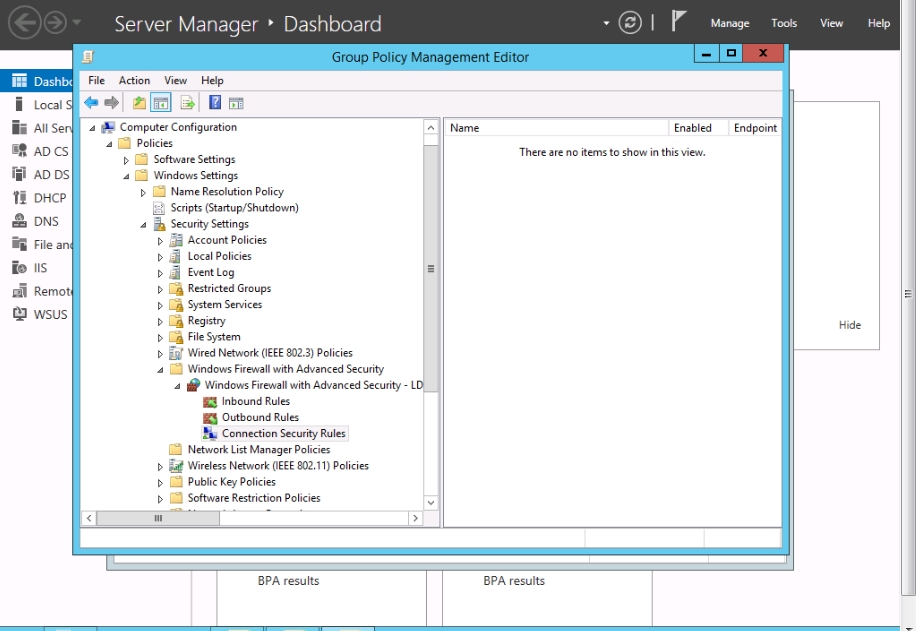Open the Editor's View menu
The height and width of the screenshot is (631, 916).
point(175,81)
